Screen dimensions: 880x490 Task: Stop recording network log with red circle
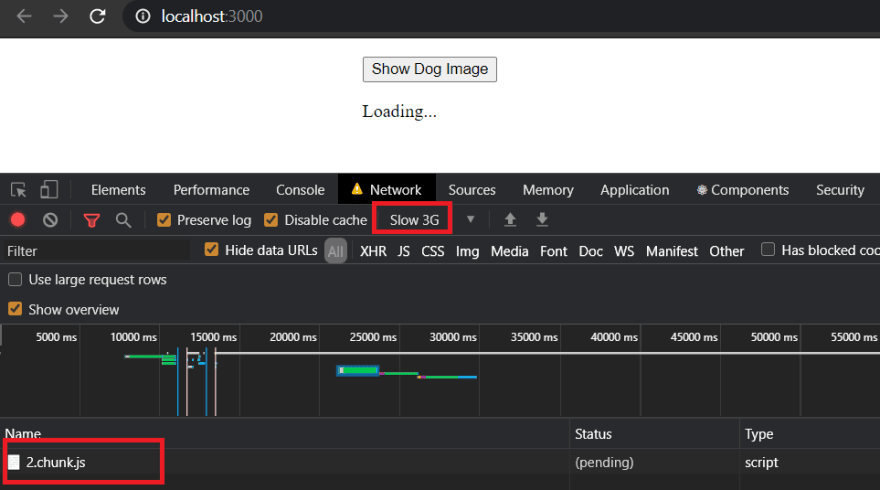18,220
